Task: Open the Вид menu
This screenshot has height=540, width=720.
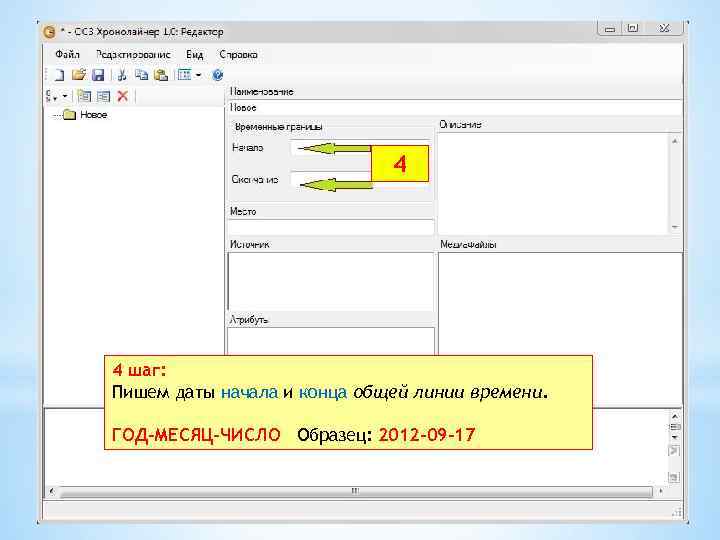Action: point(194,54)
